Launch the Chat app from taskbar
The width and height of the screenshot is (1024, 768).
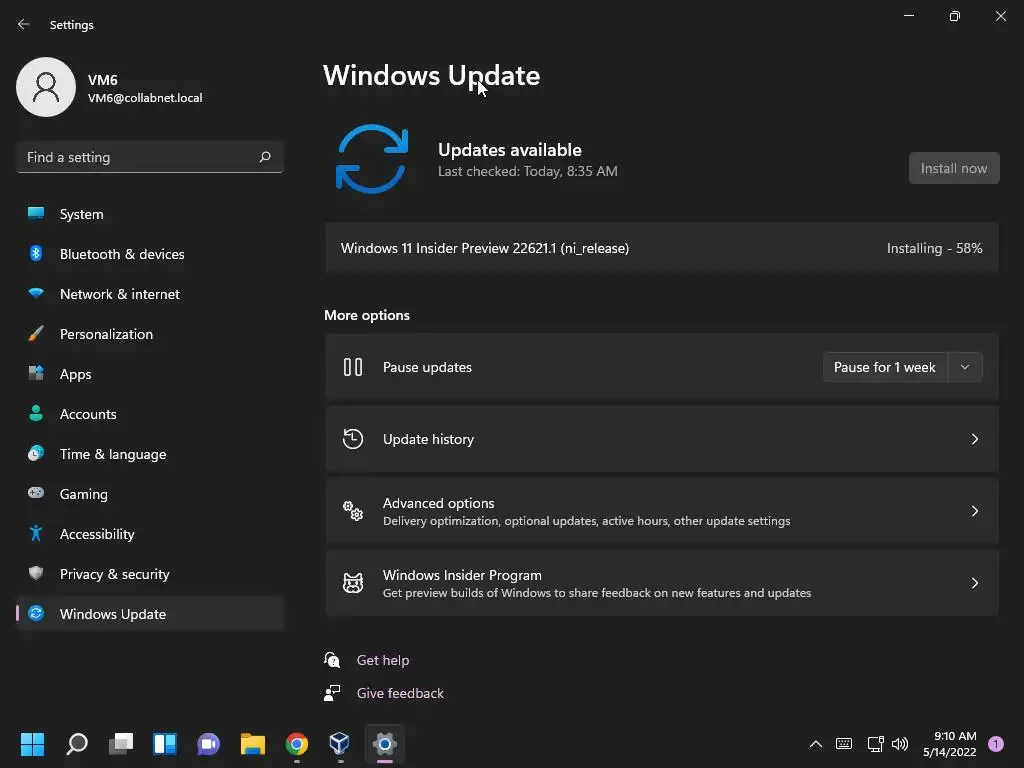click(208, 744)
